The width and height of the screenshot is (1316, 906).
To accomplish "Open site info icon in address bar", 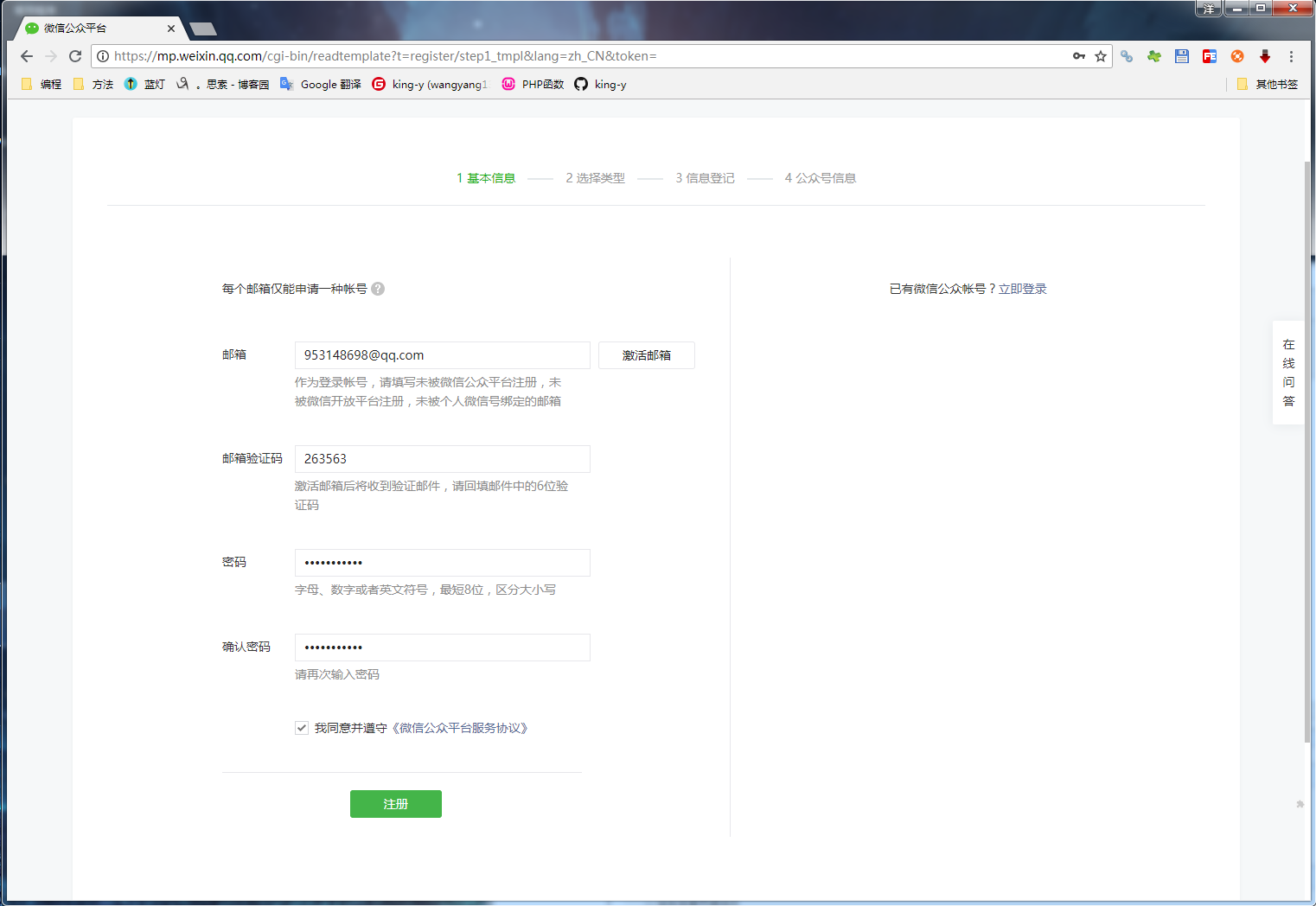I will point(103,56).
